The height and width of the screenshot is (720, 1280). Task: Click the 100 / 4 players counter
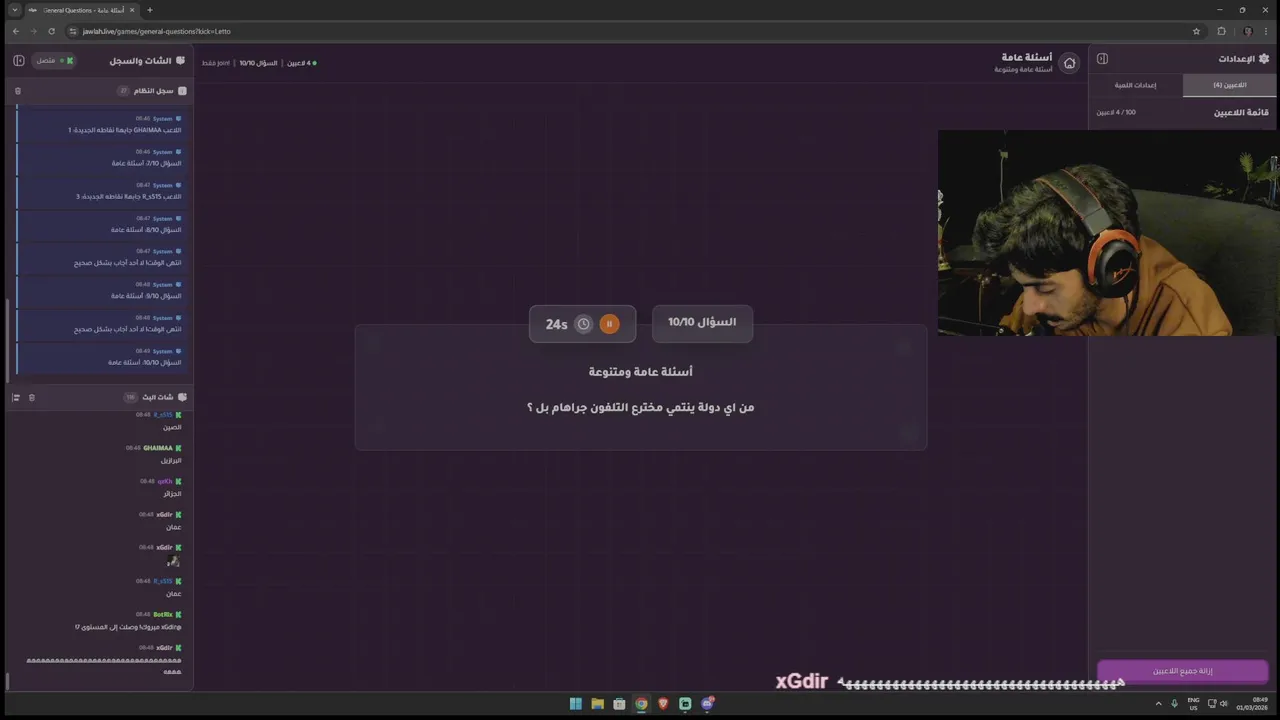[1116, 112]
